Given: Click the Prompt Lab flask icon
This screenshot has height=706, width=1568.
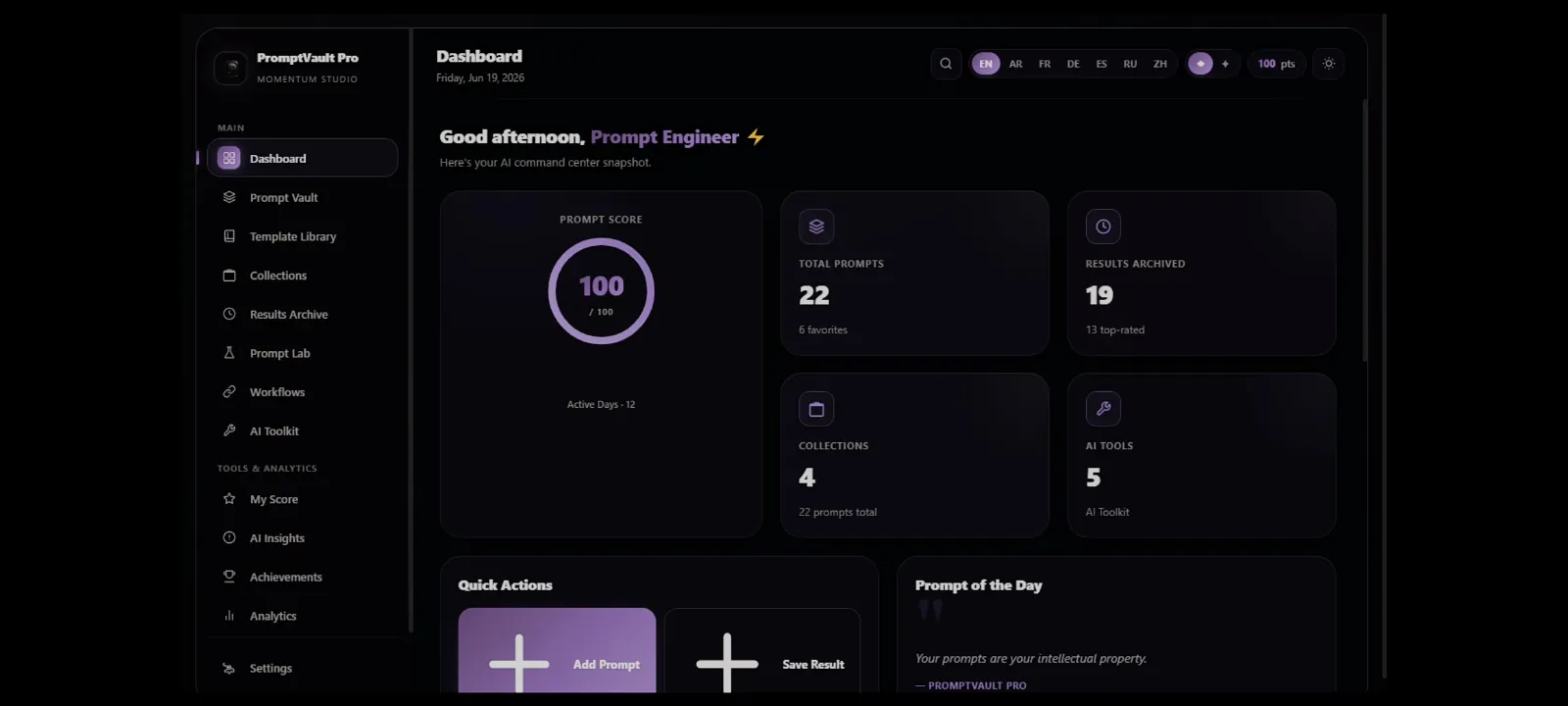Looking at the screenshot, I should [229, 353].
